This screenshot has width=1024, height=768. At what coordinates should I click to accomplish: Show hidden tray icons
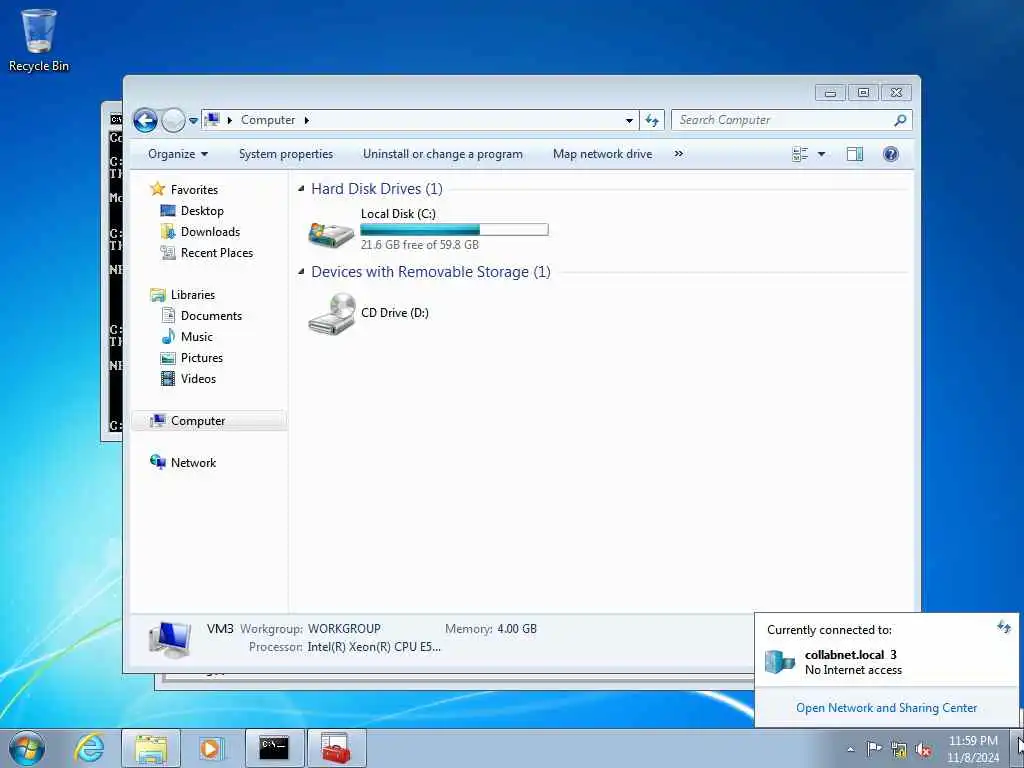click(x=850, y=750)
